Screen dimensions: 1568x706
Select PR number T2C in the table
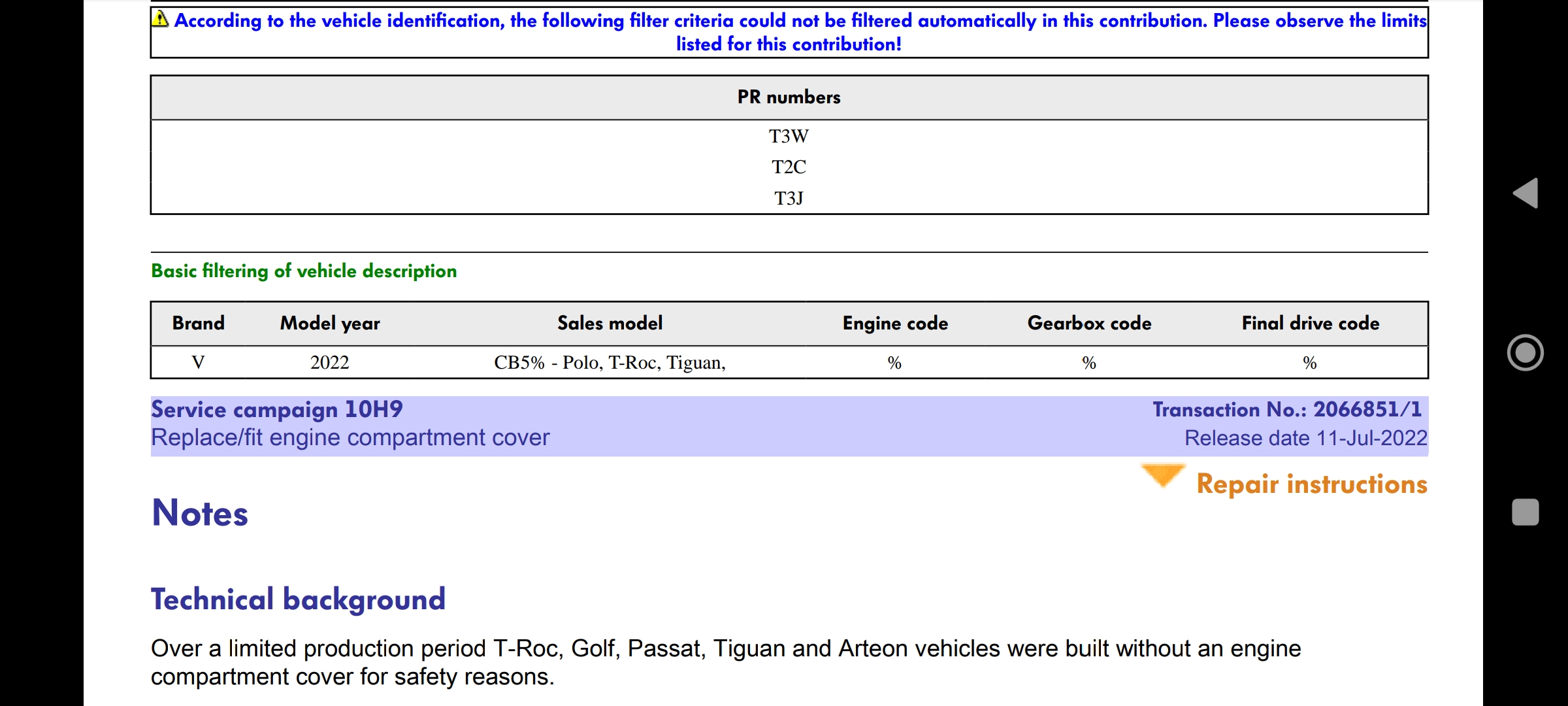point(788,167)
